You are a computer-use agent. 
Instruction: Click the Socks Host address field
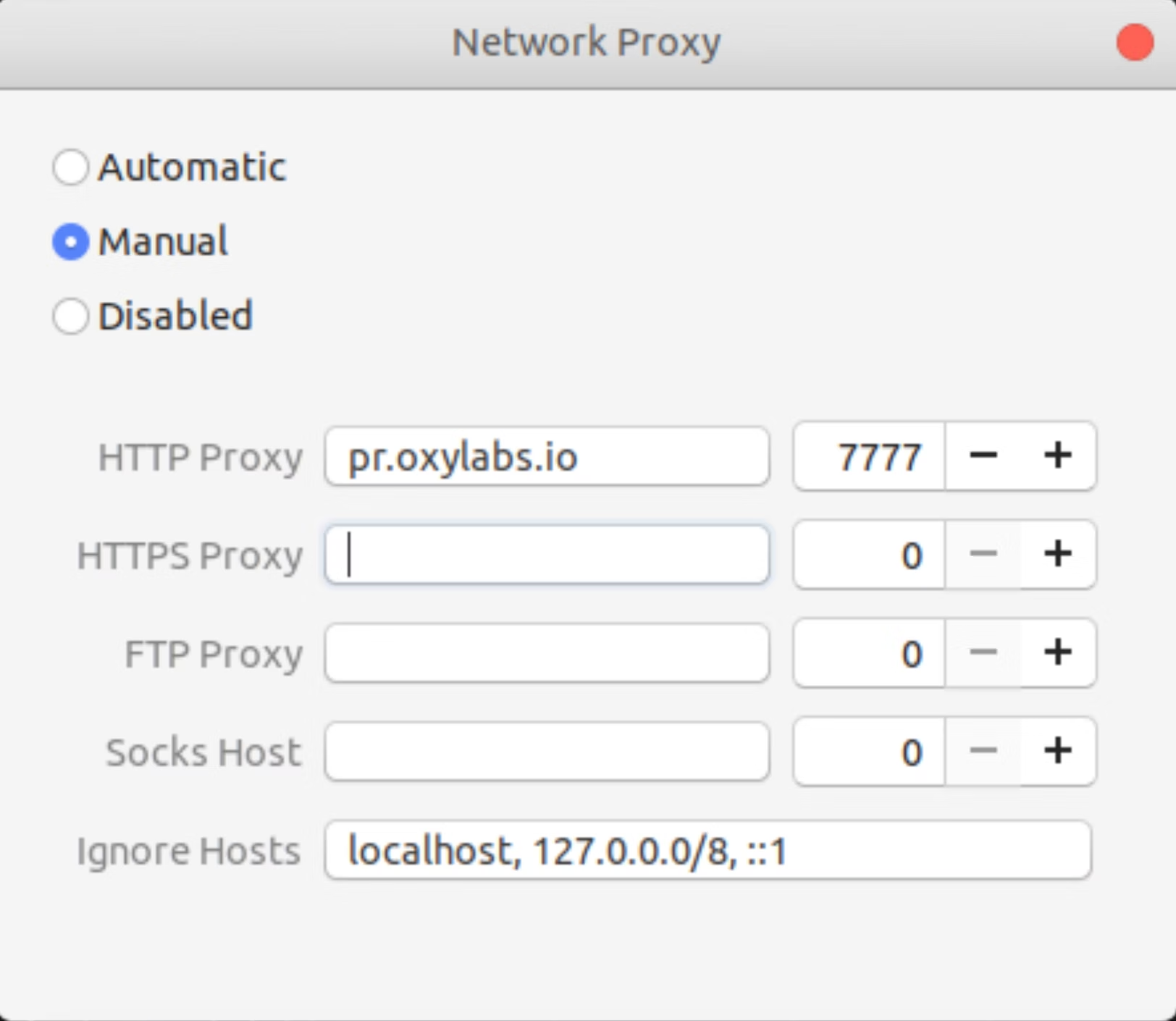[547, 752]
